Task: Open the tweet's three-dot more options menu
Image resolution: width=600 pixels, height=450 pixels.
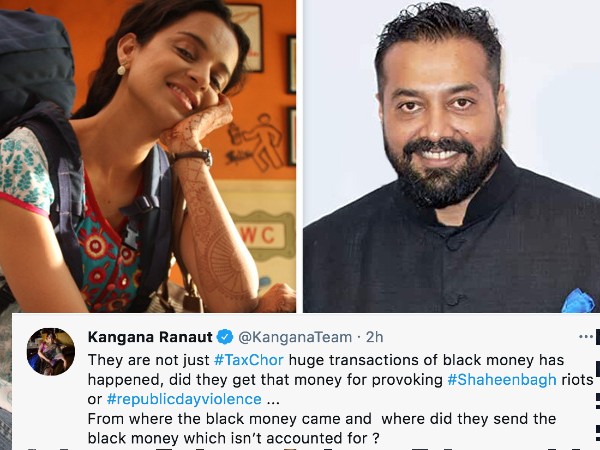Action: 586,337
